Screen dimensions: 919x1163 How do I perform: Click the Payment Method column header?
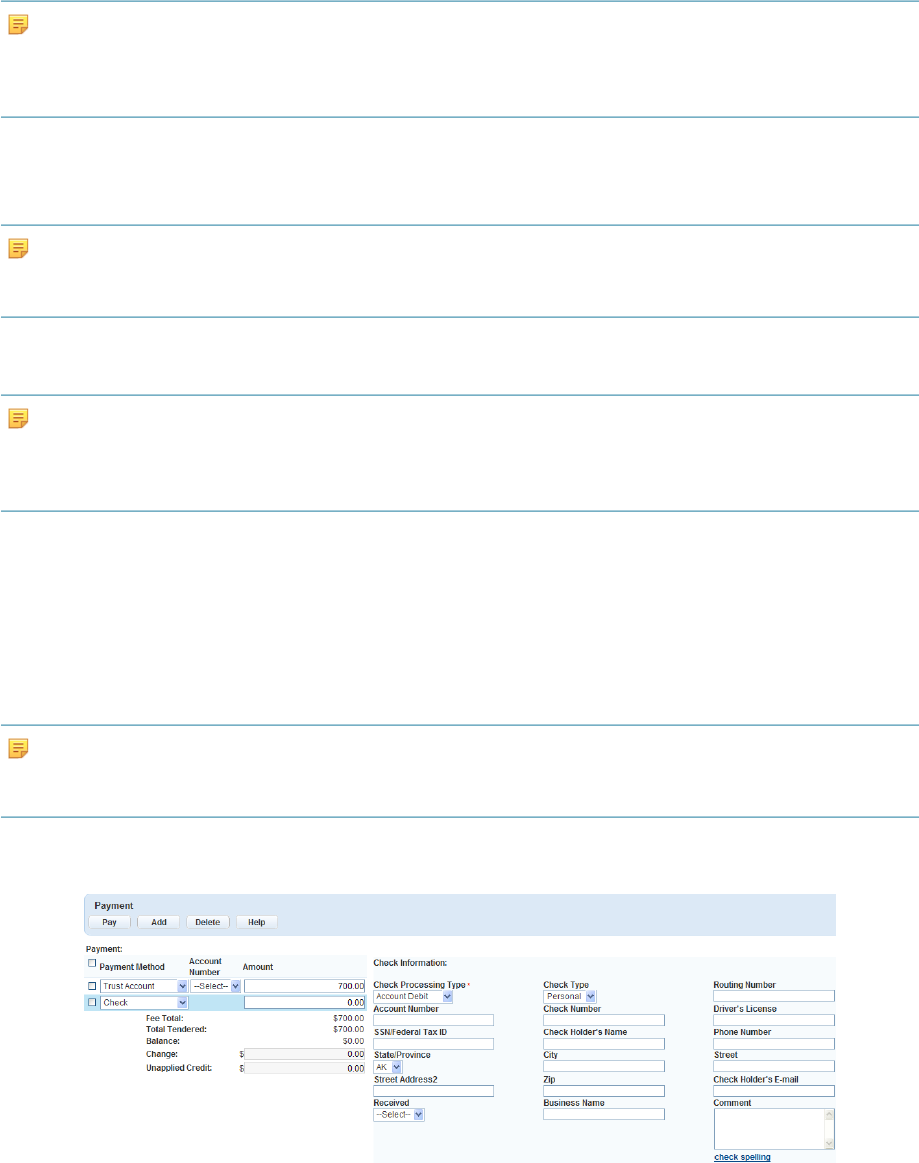132,967
